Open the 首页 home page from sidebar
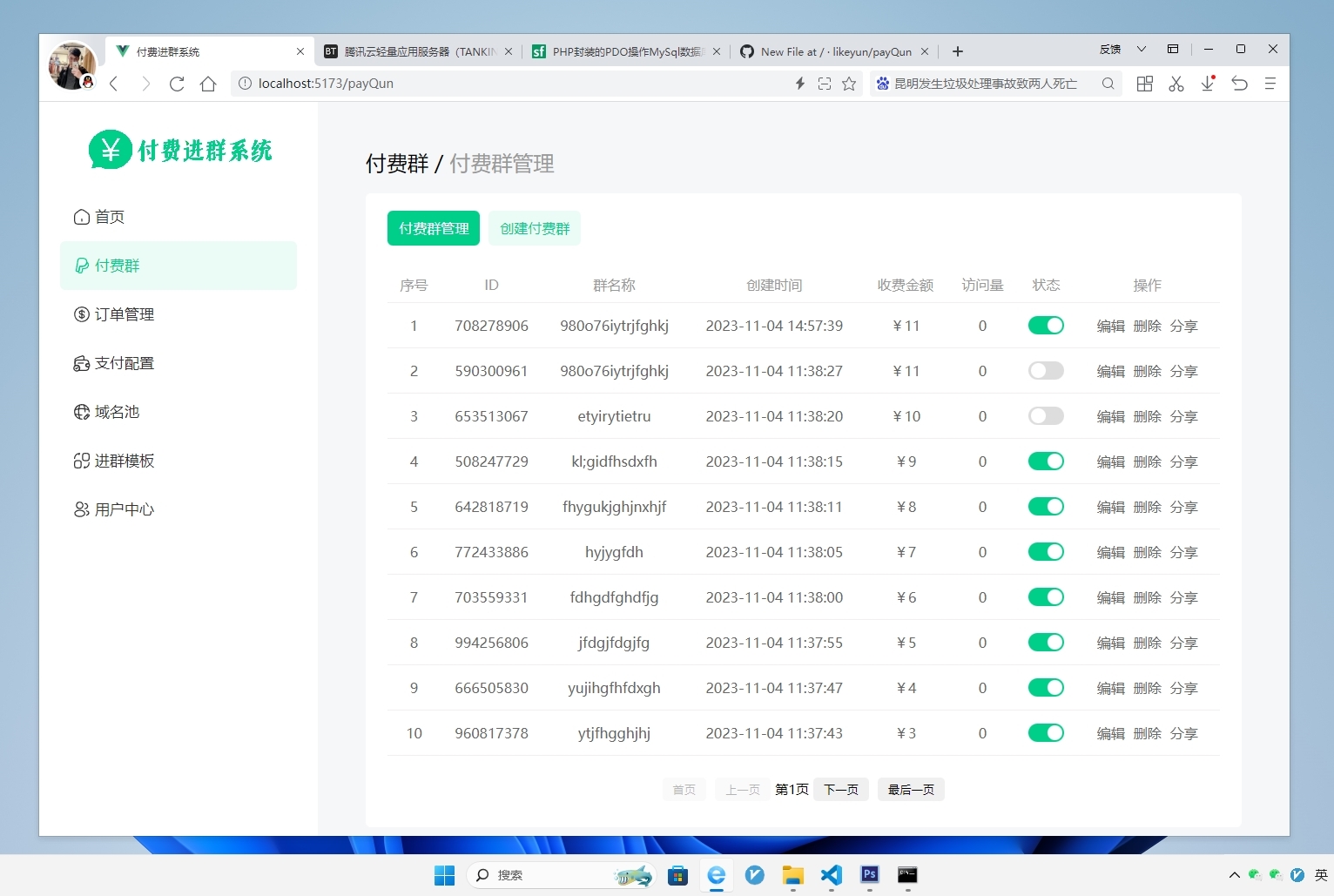 point(109,217)
